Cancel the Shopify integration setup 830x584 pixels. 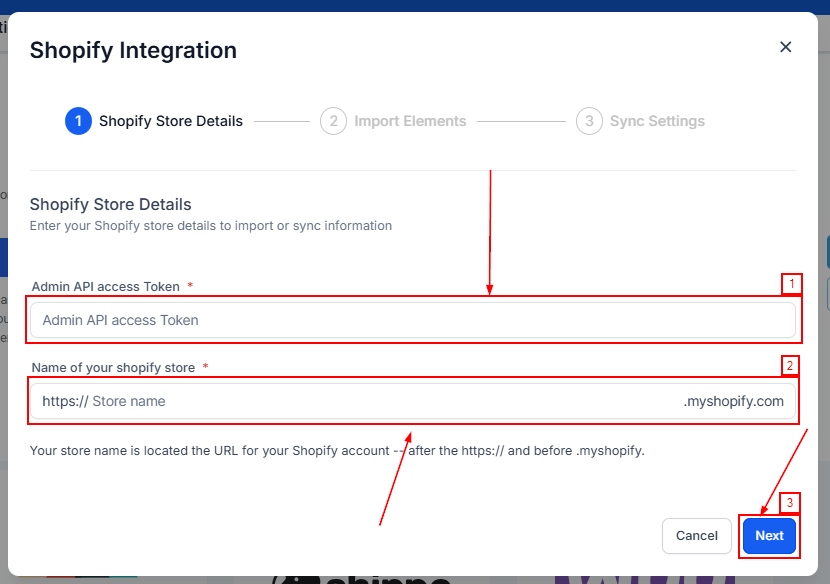(696, 535)
